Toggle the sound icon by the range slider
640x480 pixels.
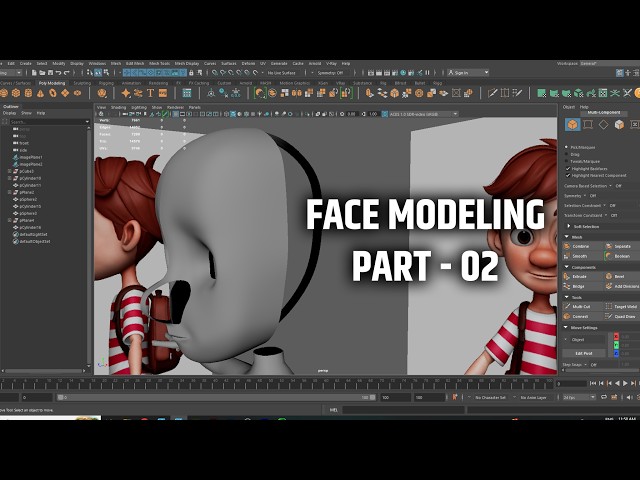(x=629, y=397)
